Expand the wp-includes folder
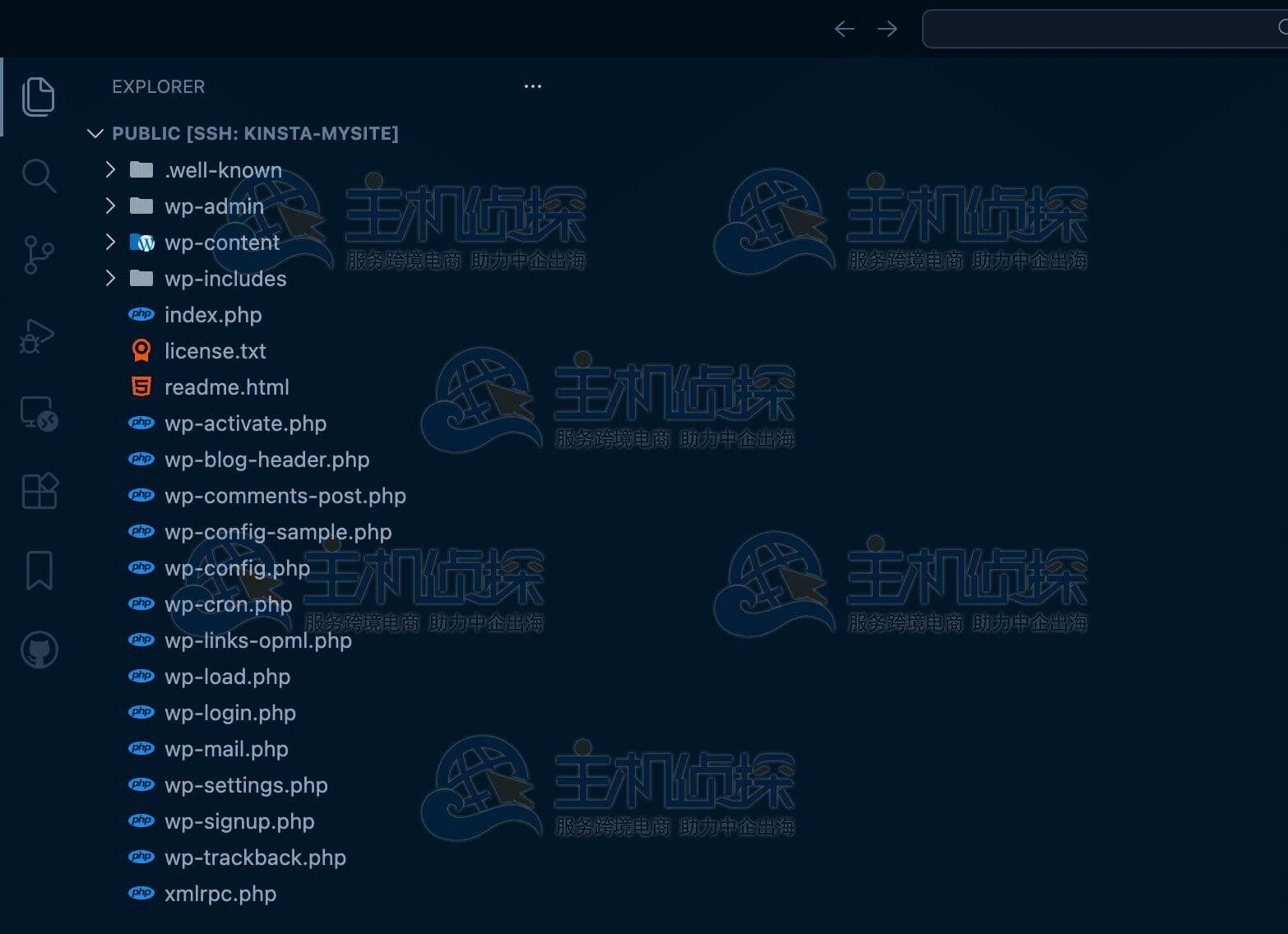This screenshot has height=934, width=1288. pos(225,279)
